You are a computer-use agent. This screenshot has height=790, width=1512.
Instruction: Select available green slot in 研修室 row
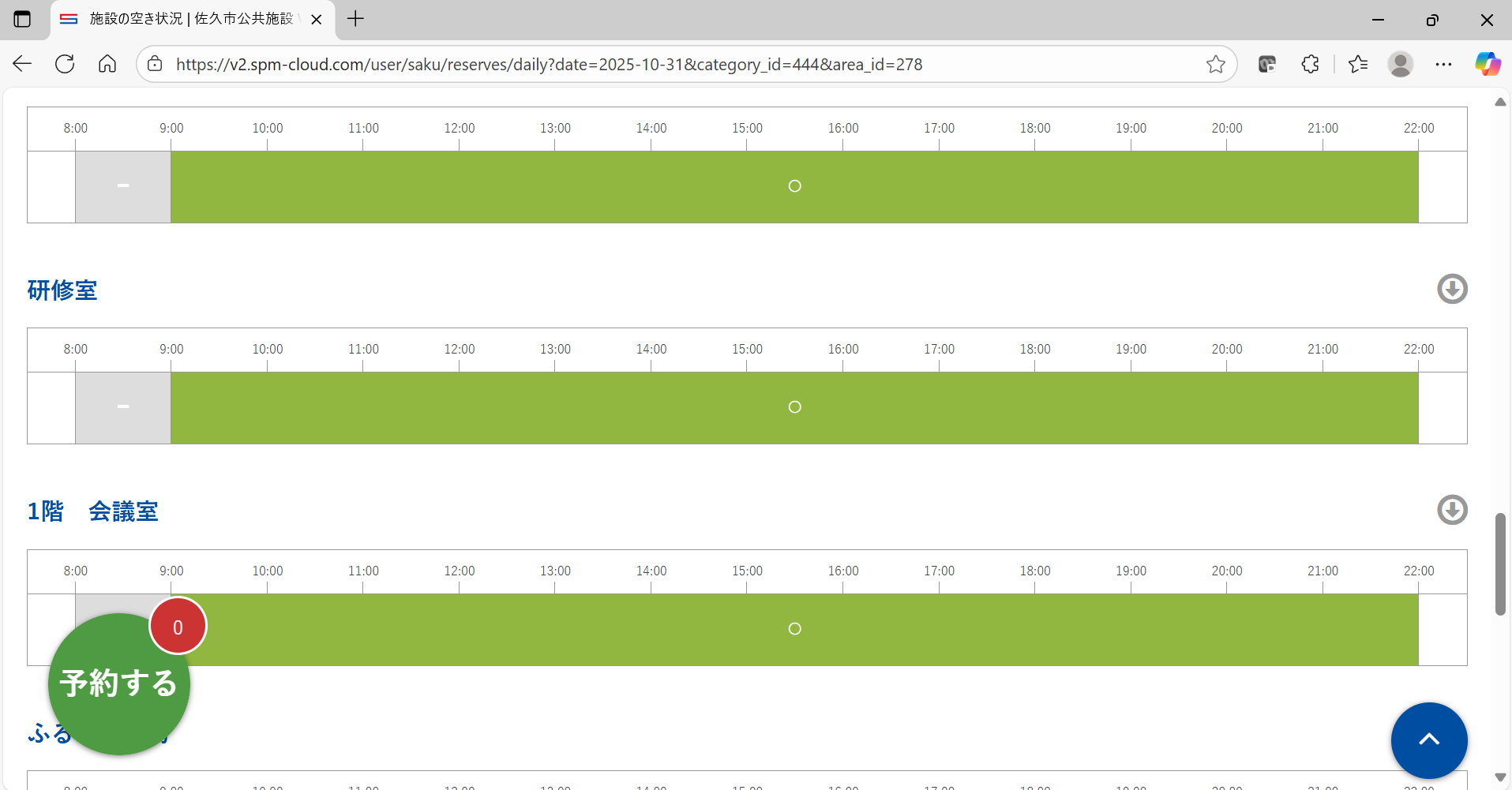coord(794,407)
